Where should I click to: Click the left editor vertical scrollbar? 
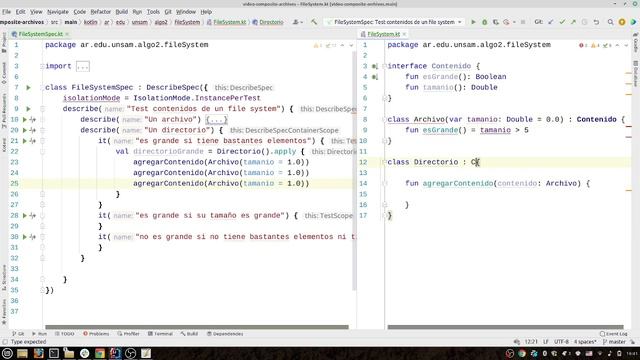click(353, 171)
